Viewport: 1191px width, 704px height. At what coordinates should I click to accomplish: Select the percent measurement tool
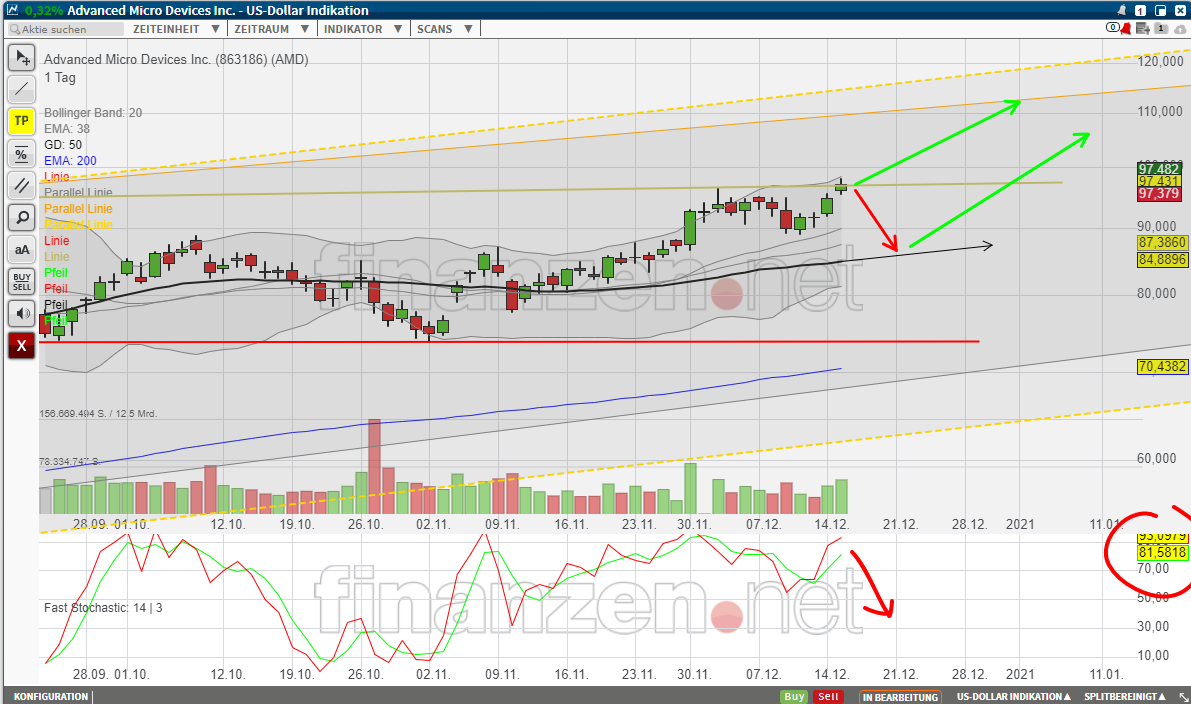[21, 153]
